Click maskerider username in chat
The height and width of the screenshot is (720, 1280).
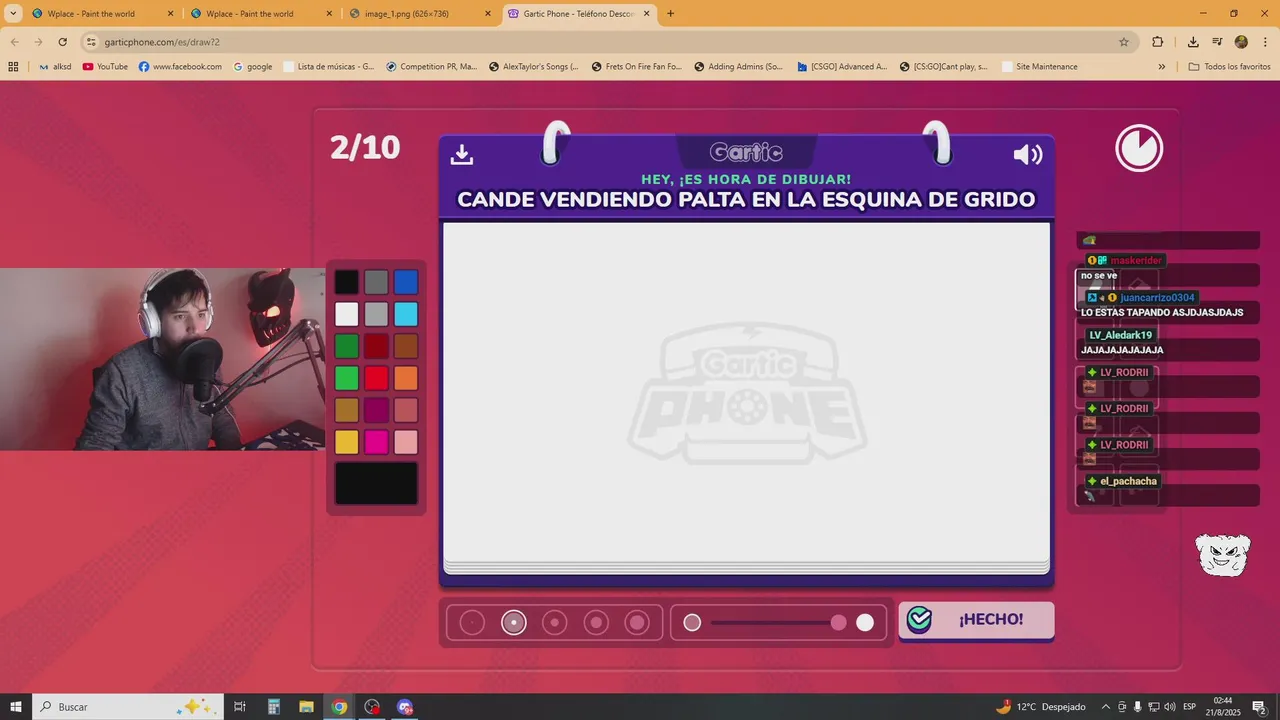click(x=1136, y=261)
